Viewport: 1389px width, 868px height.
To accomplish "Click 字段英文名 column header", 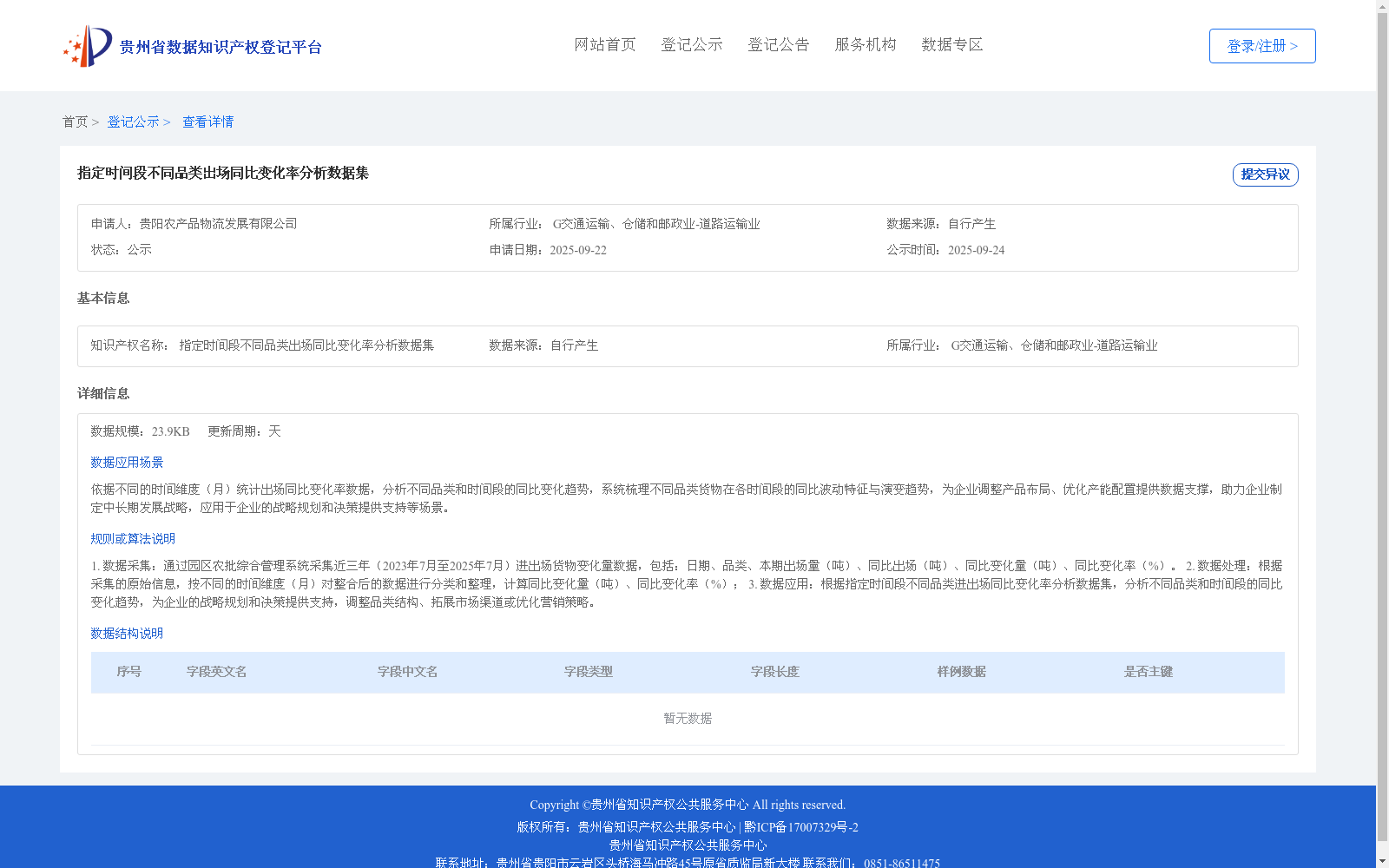I will [217, 672].
